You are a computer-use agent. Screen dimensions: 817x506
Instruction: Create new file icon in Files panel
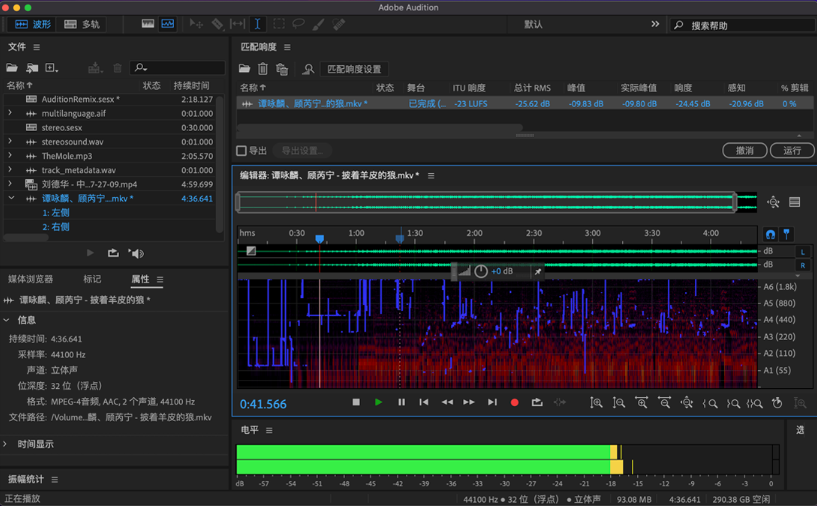click(52, 68)
